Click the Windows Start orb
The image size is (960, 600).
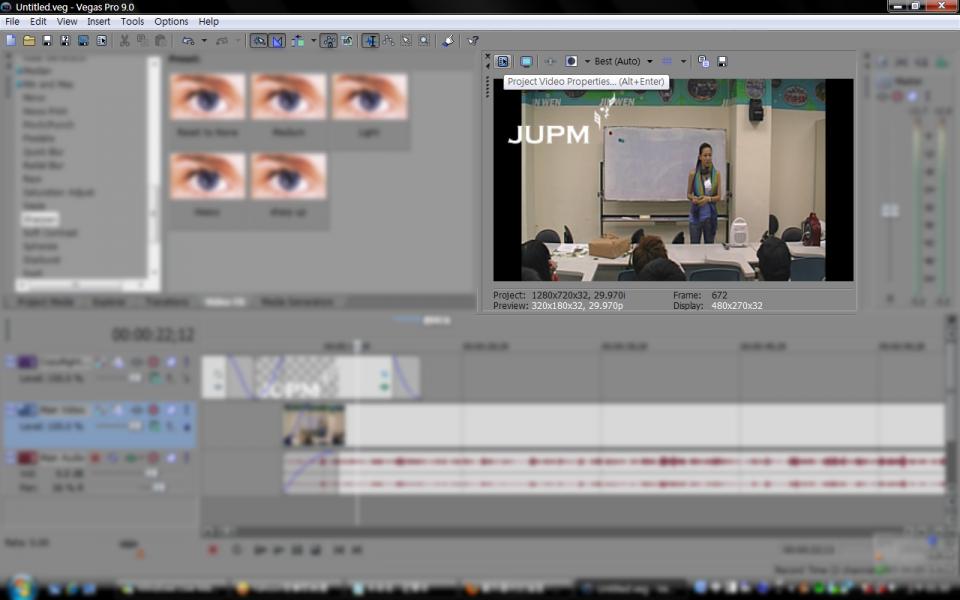pyautogui.click(x=21, y=587)
